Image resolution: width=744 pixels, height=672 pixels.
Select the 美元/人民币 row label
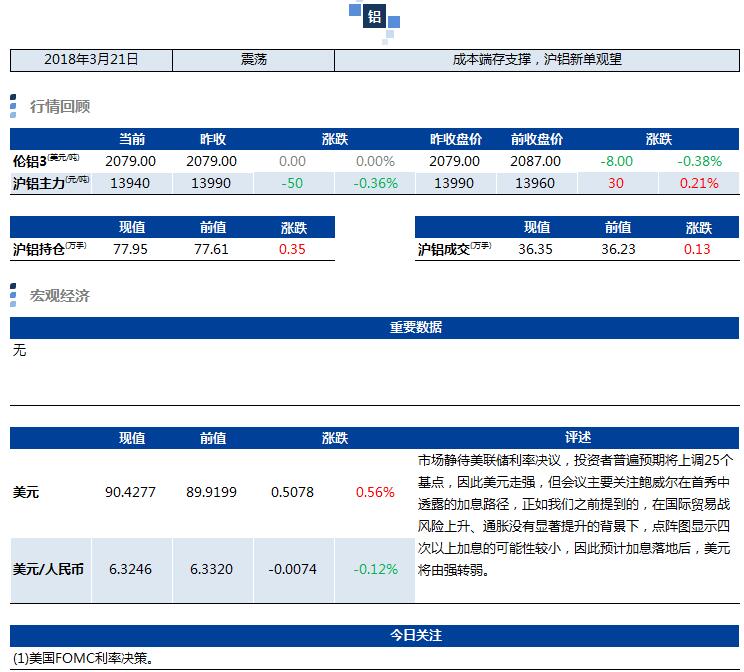48,569
